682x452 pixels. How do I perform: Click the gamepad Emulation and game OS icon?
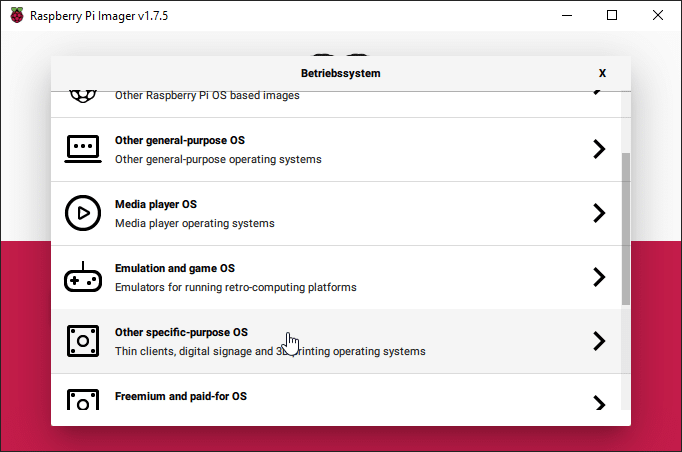(x=82, y=277)
